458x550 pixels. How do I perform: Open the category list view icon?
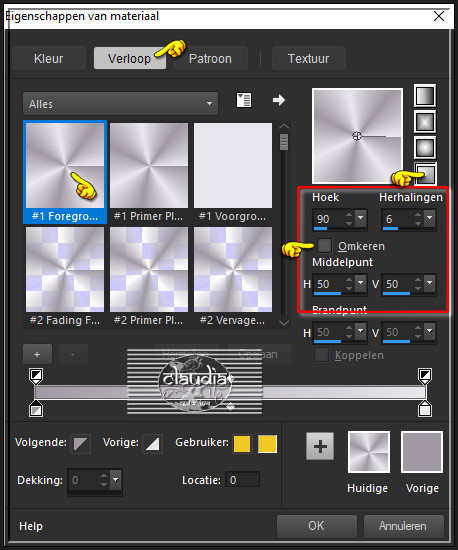point(244,100)
